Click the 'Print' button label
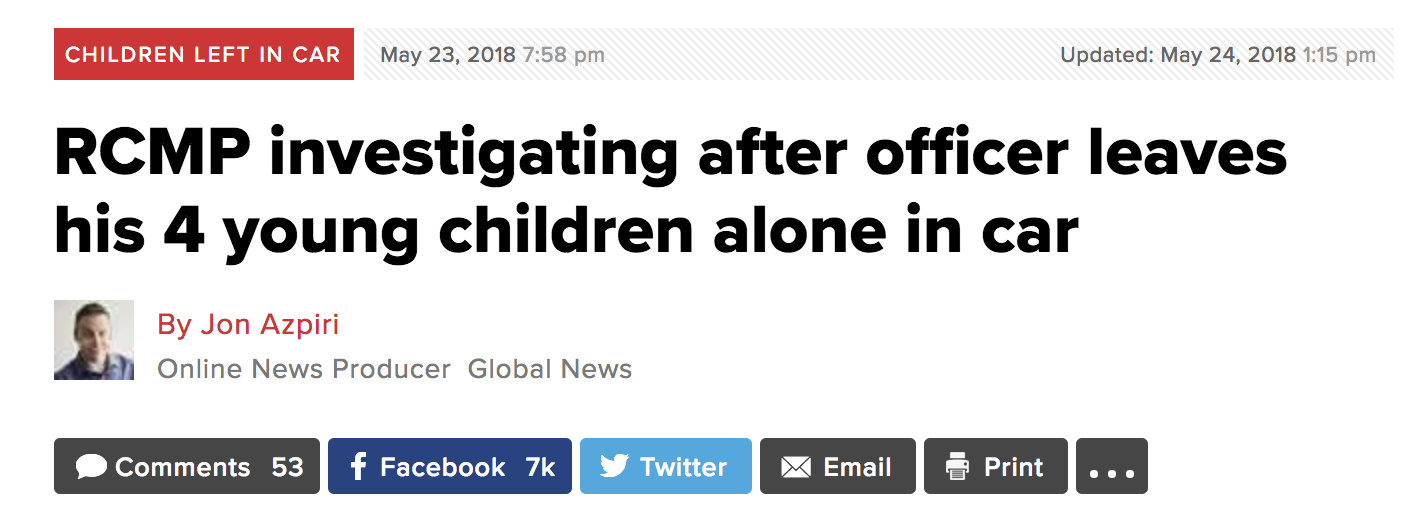The image size is (1404, 510). coord(1013,467)
